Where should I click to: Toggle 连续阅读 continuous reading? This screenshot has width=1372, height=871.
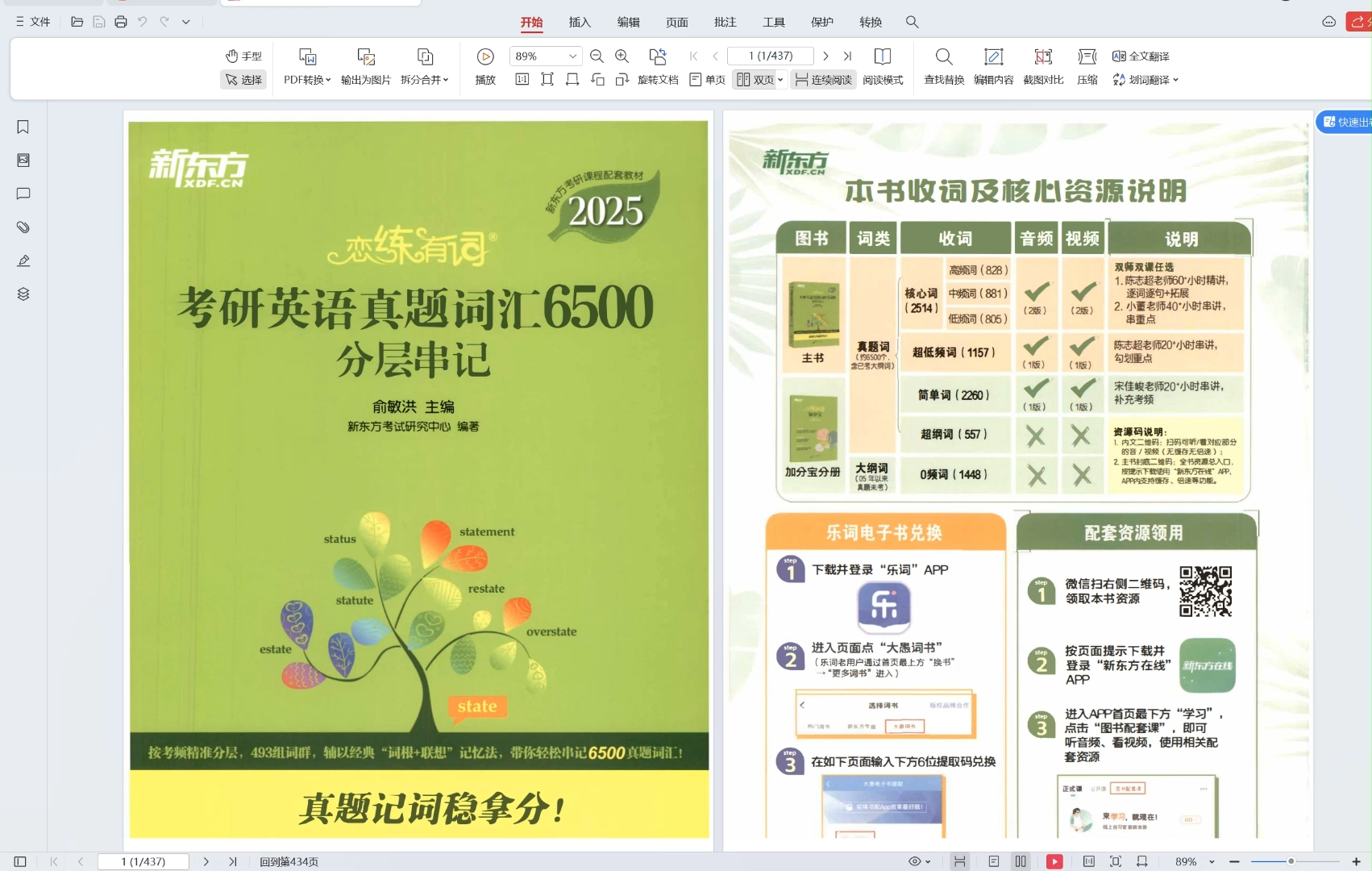[x=823, y=80]
